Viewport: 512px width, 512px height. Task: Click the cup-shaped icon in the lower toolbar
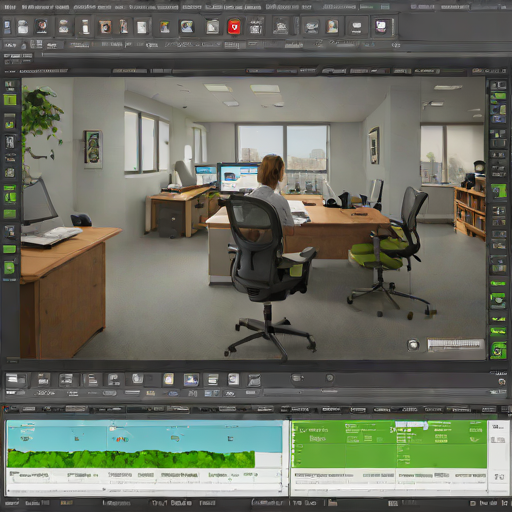(x=137, y=379)
